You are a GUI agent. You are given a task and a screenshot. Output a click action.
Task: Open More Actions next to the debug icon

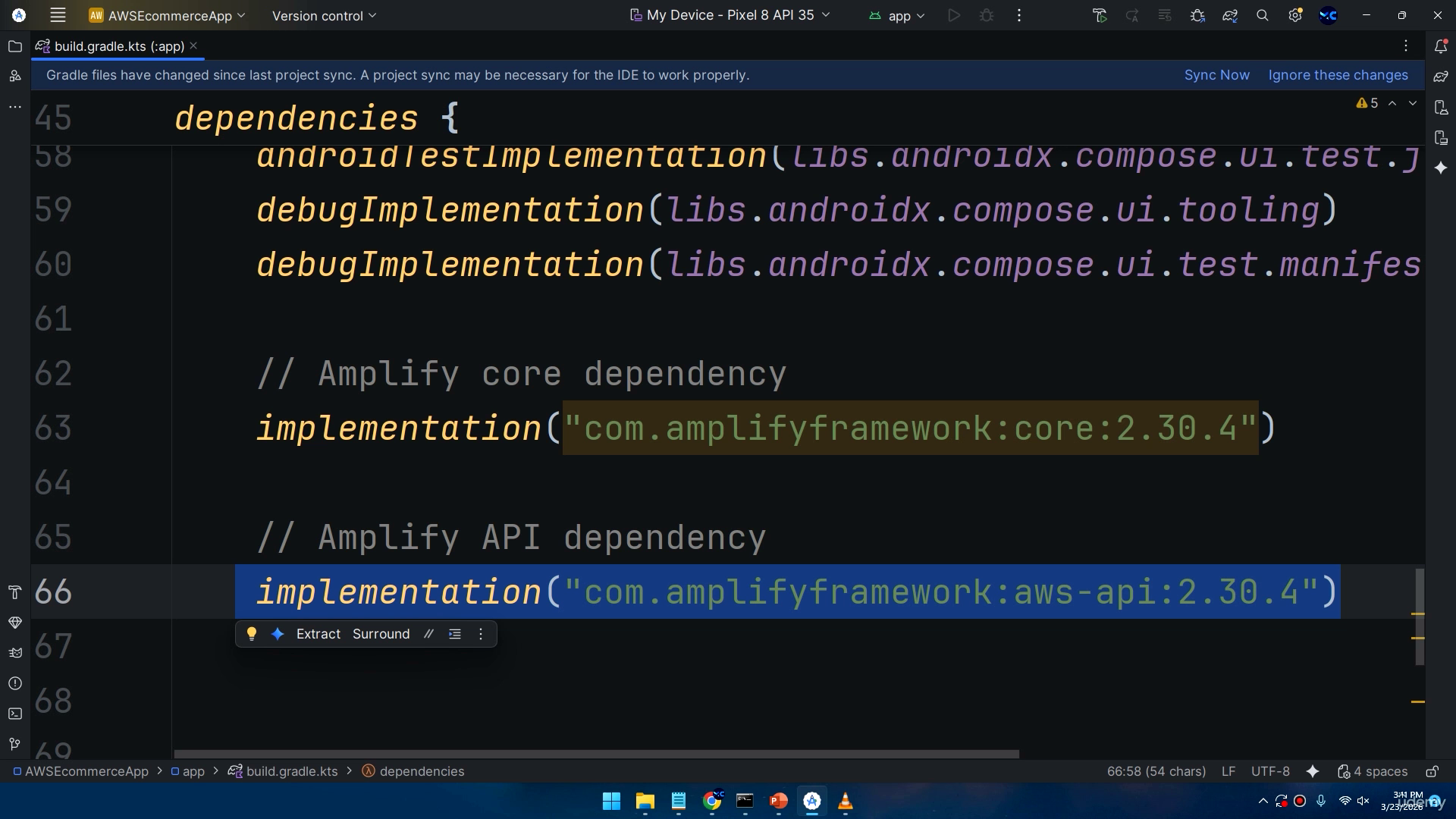click(x=1019, y=15)
